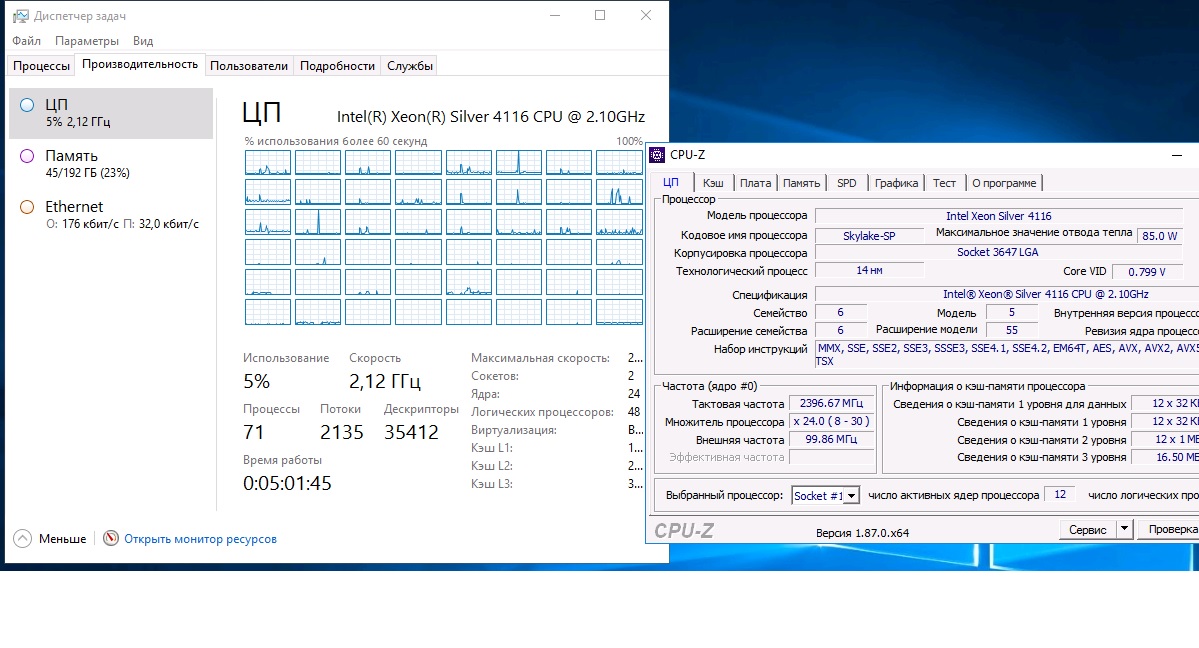Click the 0.799 V Core VID field
This screenshot has height=648, width=1199.
coord(1147,272)
